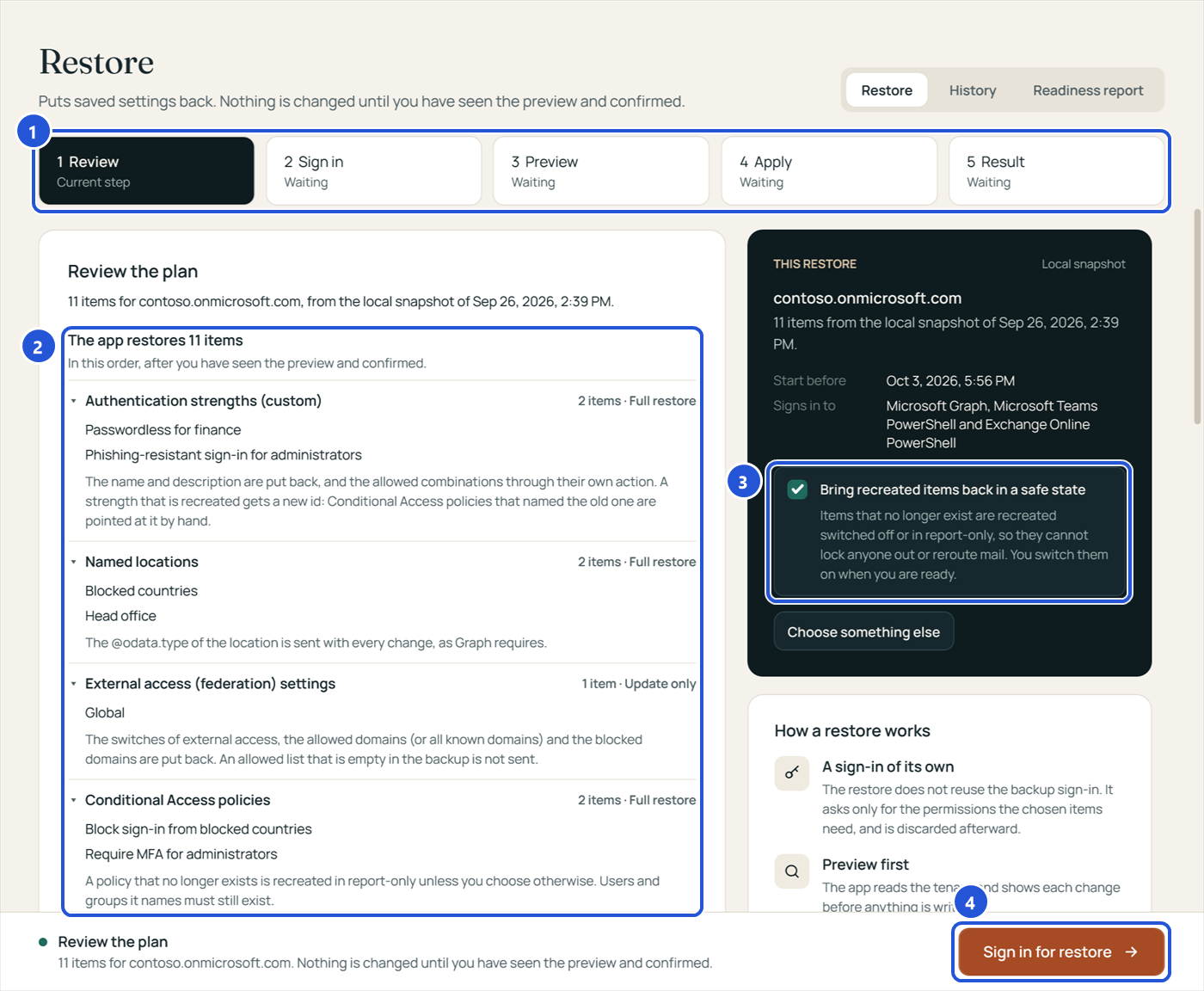
Task: Switch to the Restore tab
Action: click(887, 90)
